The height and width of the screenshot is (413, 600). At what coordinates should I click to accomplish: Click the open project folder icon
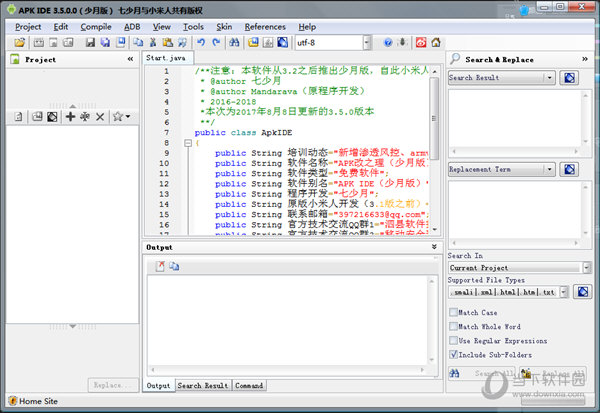point(20,42)
